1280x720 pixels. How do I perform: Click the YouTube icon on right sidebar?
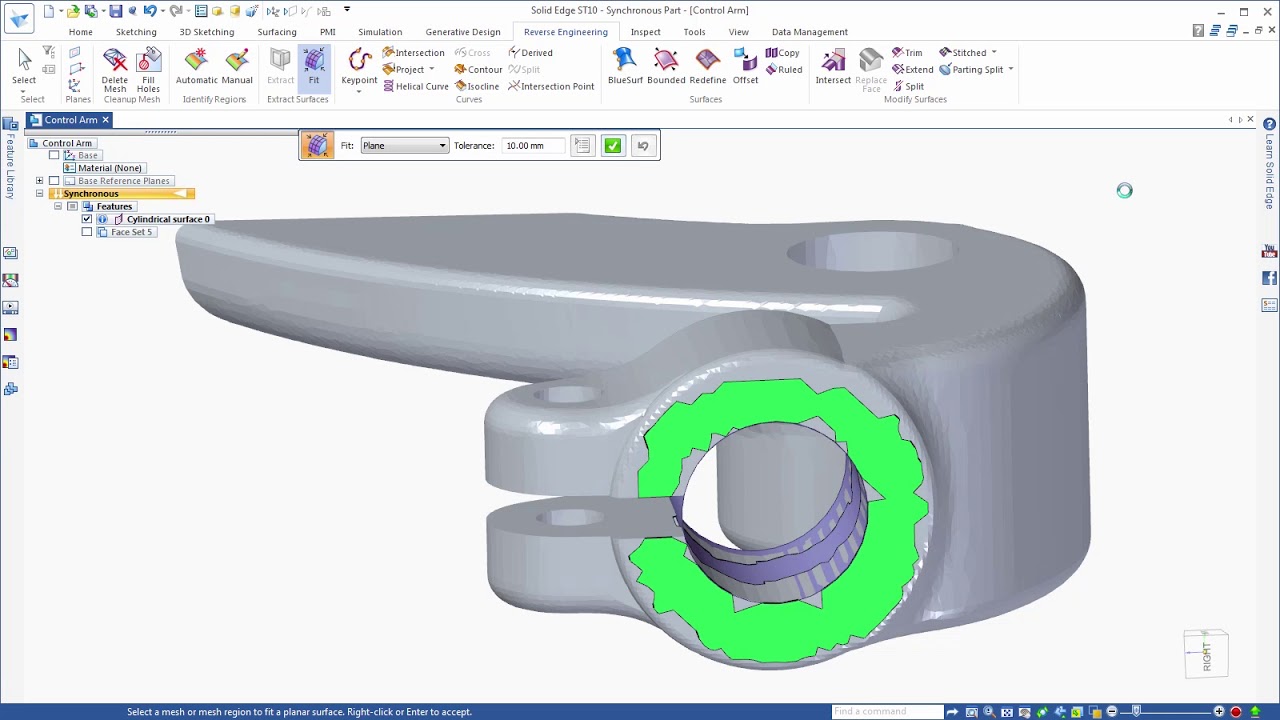(x=1270, y=252)
